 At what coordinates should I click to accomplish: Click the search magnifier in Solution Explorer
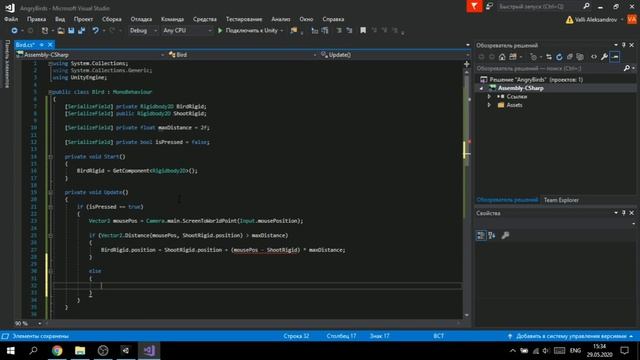point(627,68)
